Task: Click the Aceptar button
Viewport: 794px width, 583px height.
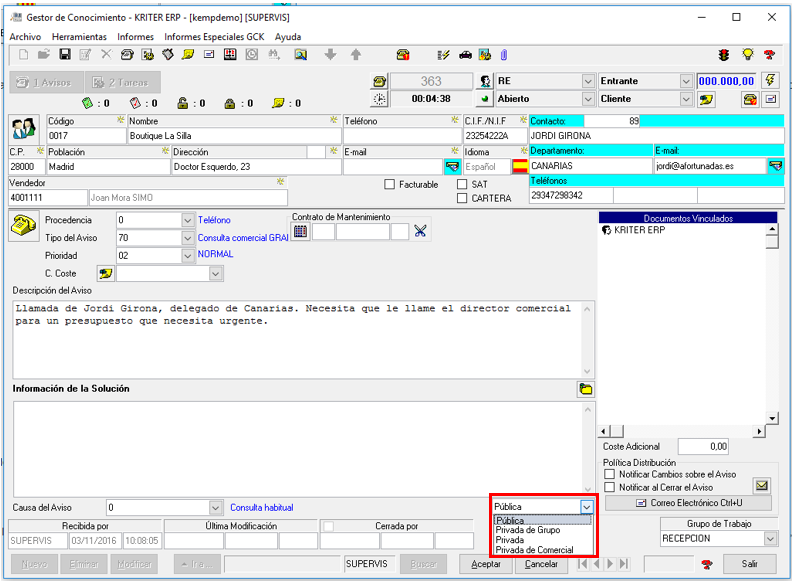Action: [x=486, y=564]
